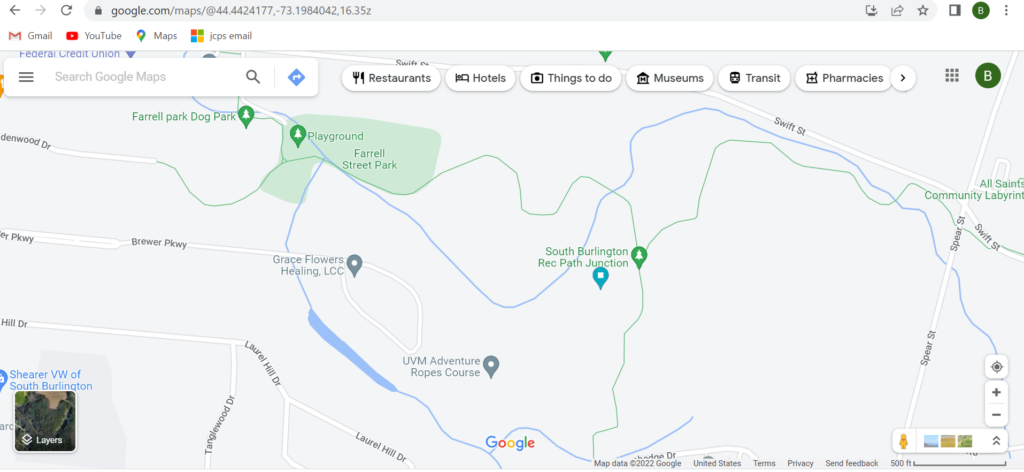Switch map view using Layers thumbnail
Screen dimensions: 1024x472
coord(45,421)
